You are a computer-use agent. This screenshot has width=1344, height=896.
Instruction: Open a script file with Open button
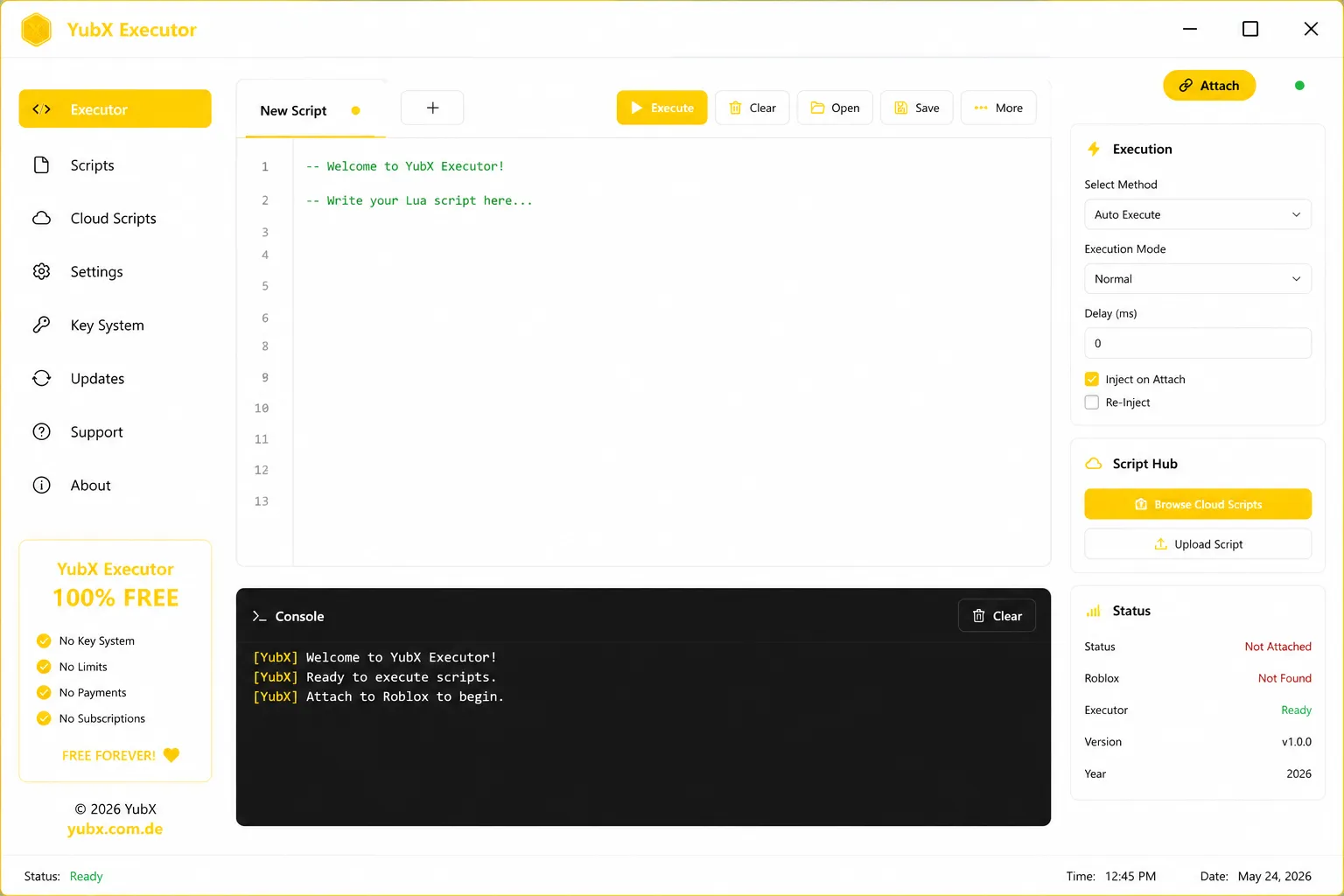[835, 108]
